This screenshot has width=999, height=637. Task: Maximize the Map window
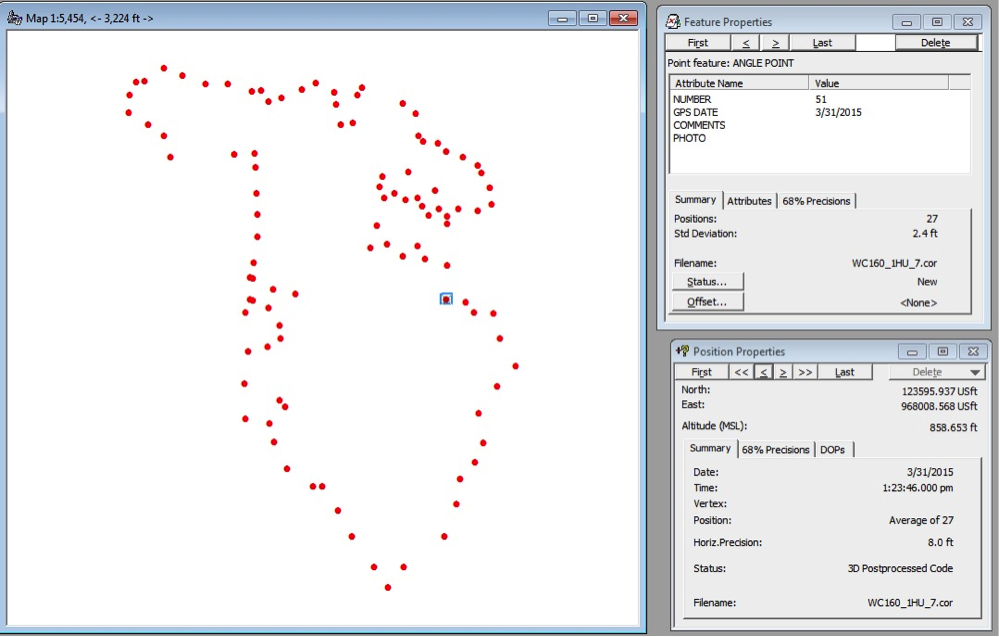[x=593, y=18]
